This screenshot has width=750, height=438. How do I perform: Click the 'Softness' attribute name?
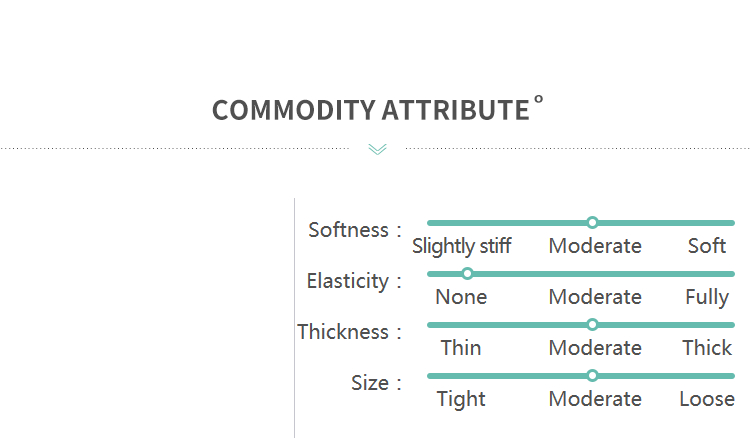[x=348, y=230]
